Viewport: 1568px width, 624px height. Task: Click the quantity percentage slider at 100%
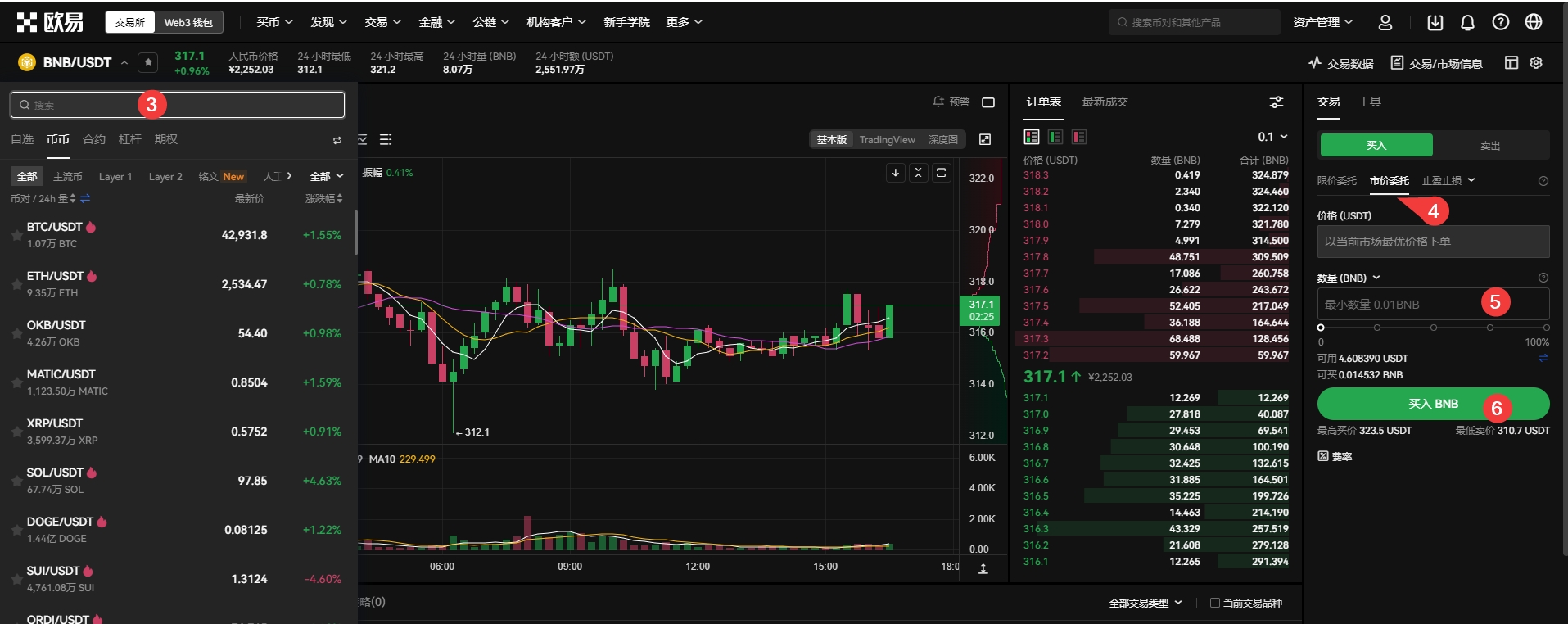click(x=1546, y=328)
